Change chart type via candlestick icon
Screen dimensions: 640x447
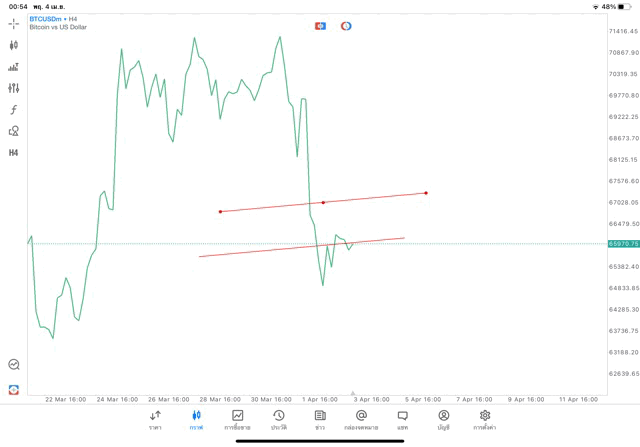pyautogui.click(x=14, y=45)
